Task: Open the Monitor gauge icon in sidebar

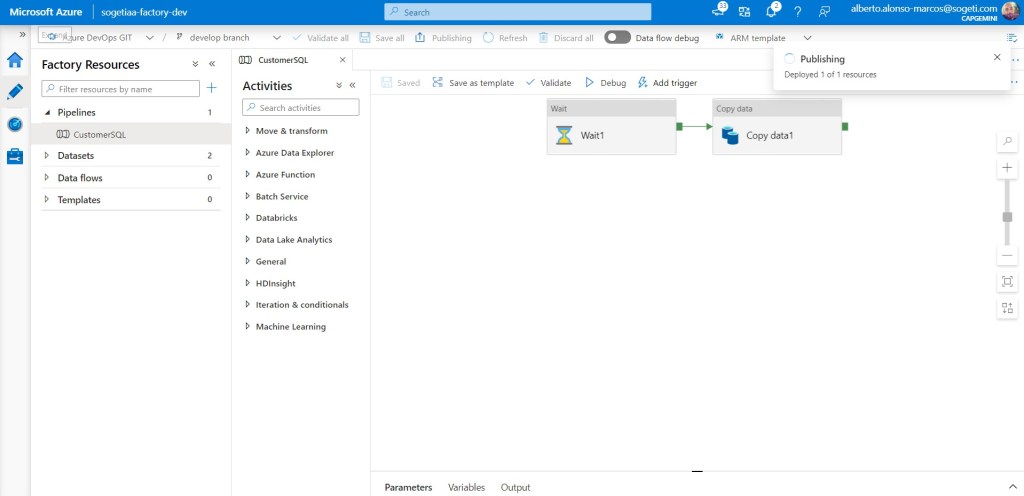Action: [x=15, y=124]
